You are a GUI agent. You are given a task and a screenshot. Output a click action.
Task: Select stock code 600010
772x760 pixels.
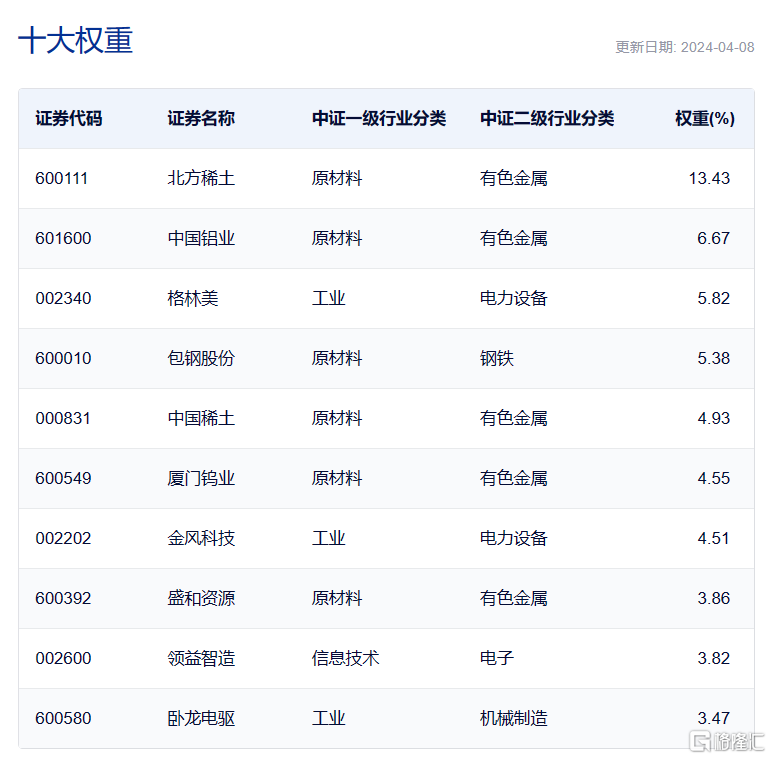pyautogui.click(x=63, y=358)
